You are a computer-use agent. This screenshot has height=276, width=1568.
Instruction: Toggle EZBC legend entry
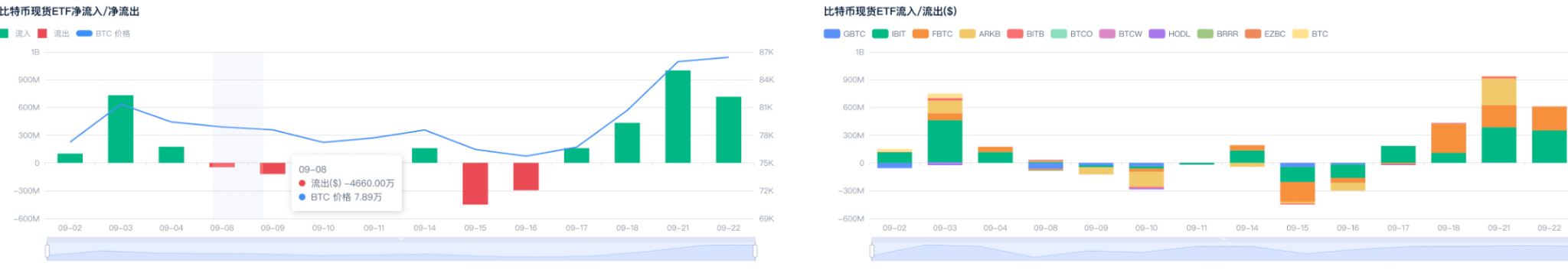tap(1266, 34)
